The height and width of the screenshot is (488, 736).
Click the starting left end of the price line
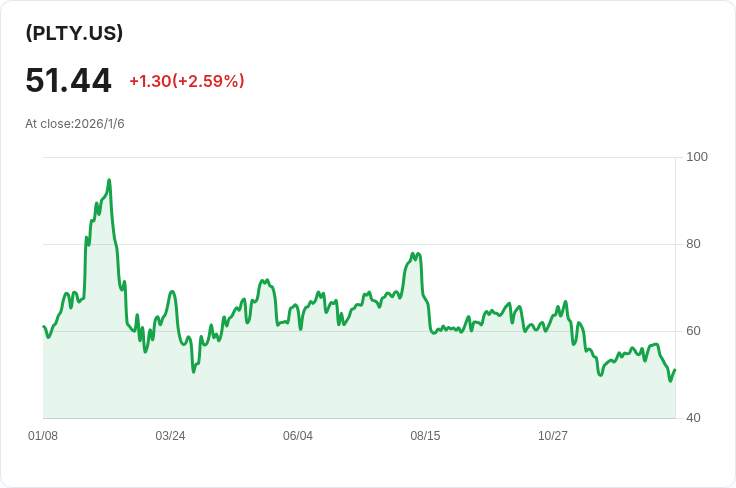44,327
